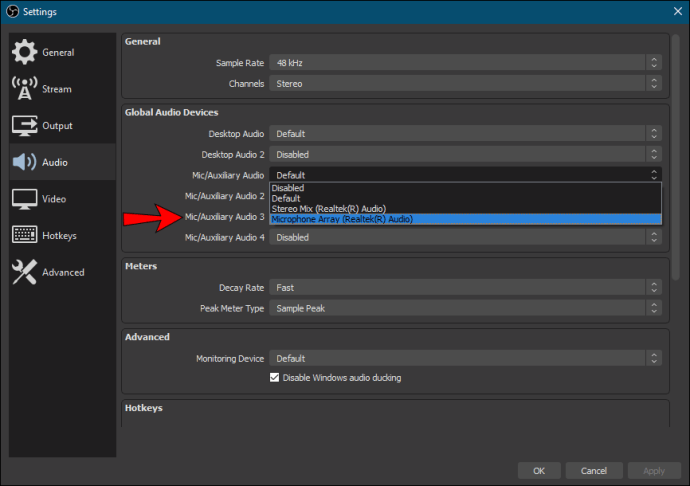Open the Sample Rate dropdown

[x=465, y=63]
